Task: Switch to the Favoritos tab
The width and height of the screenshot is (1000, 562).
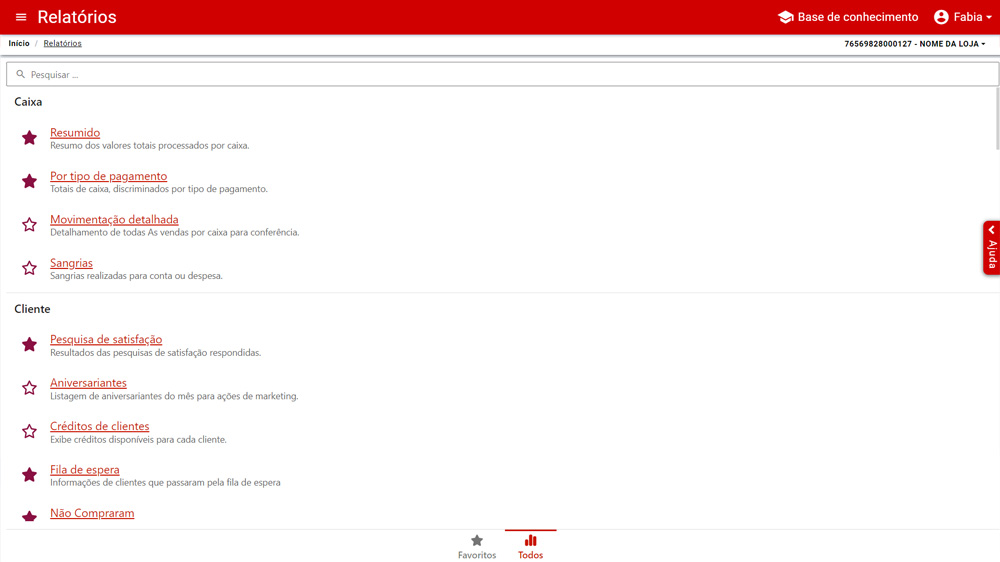Action: (477, 546)
